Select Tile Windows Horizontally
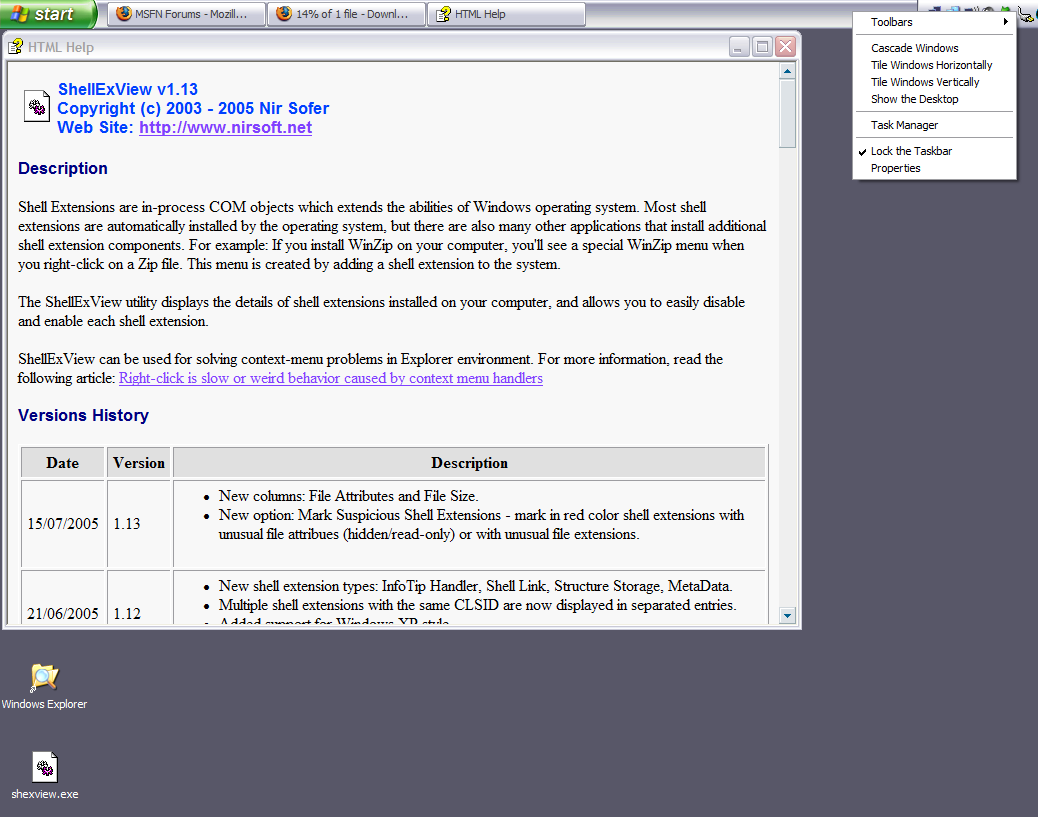1038x817 pixels. (x=935, y=65)
